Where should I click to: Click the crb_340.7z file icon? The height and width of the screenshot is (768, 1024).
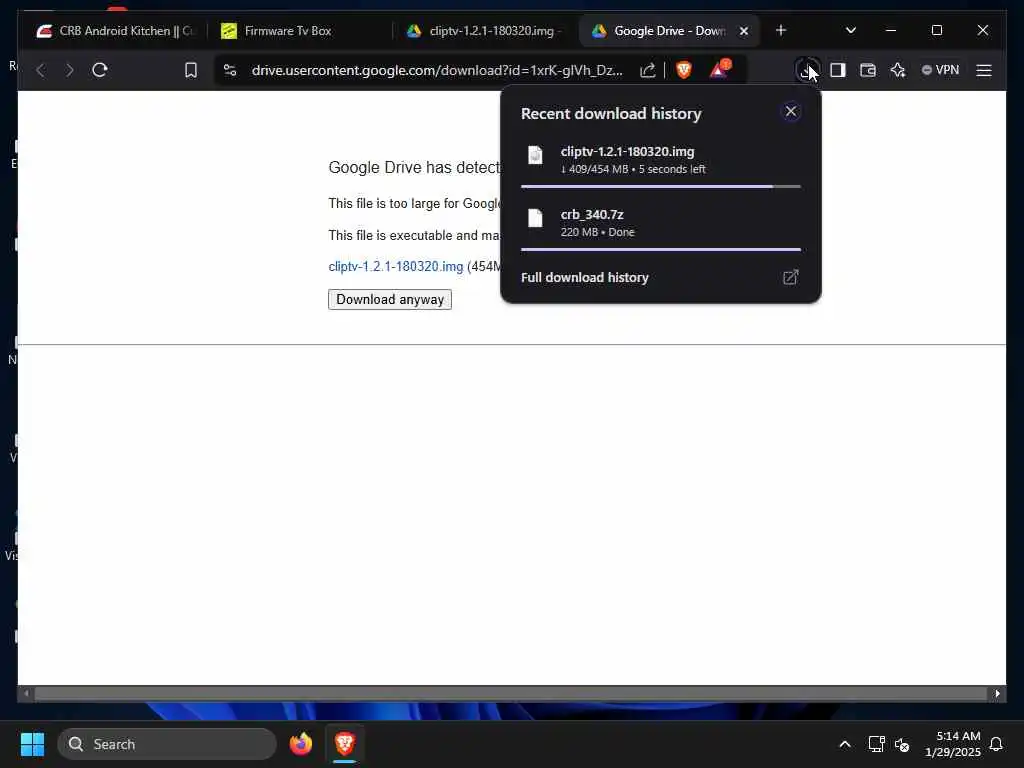coord(535,218)
